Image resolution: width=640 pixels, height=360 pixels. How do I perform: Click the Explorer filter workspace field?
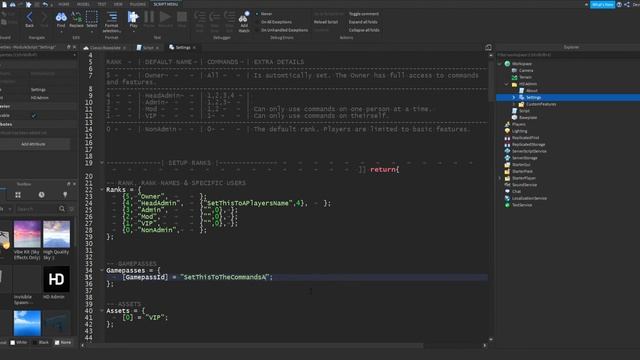tap(567, 55)
